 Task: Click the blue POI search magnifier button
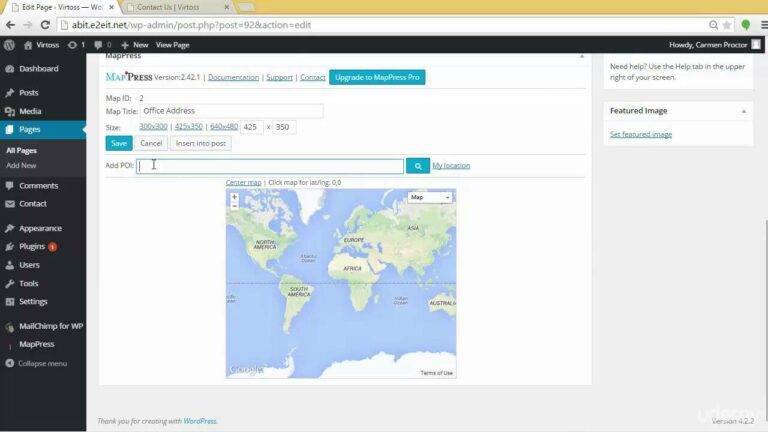[418, 166]
